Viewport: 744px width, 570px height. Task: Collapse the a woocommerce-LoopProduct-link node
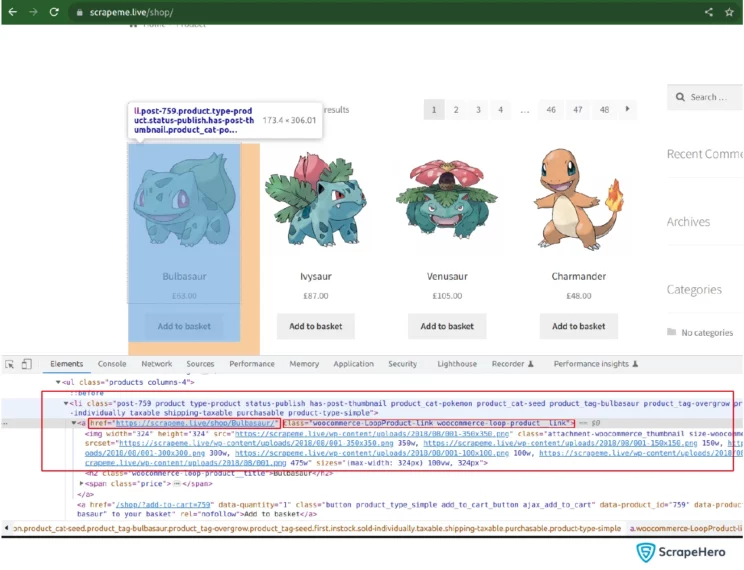74,423
